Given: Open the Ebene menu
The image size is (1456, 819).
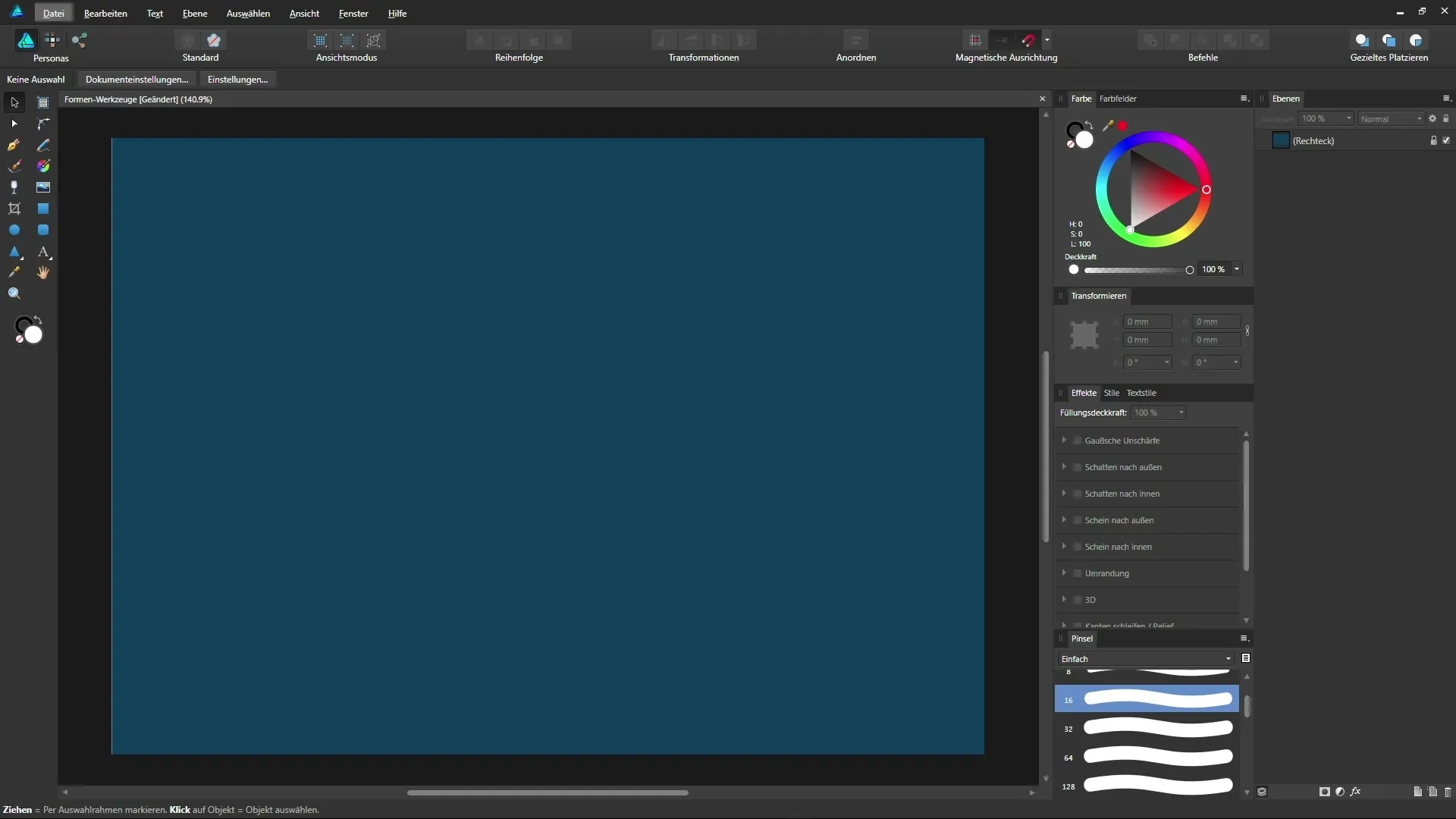Looking at the screenshot, I should pyautogui.click(x=195, y=14).
